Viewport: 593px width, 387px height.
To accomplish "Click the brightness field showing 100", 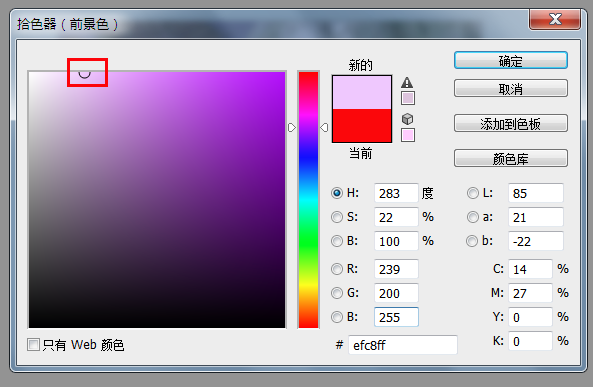I will coord(396,241).
